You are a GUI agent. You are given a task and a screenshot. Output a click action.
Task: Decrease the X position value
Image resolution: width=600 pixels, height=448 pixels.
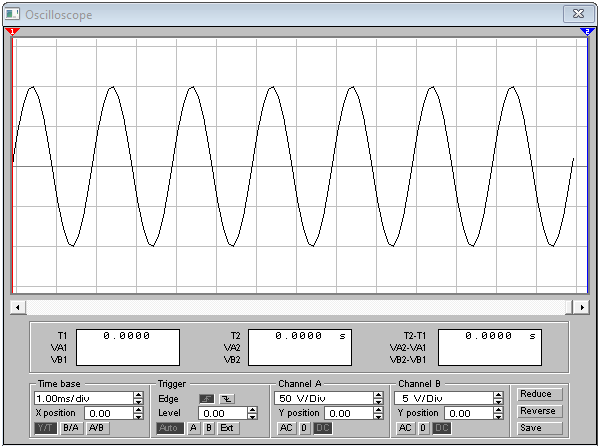(139, 416)
